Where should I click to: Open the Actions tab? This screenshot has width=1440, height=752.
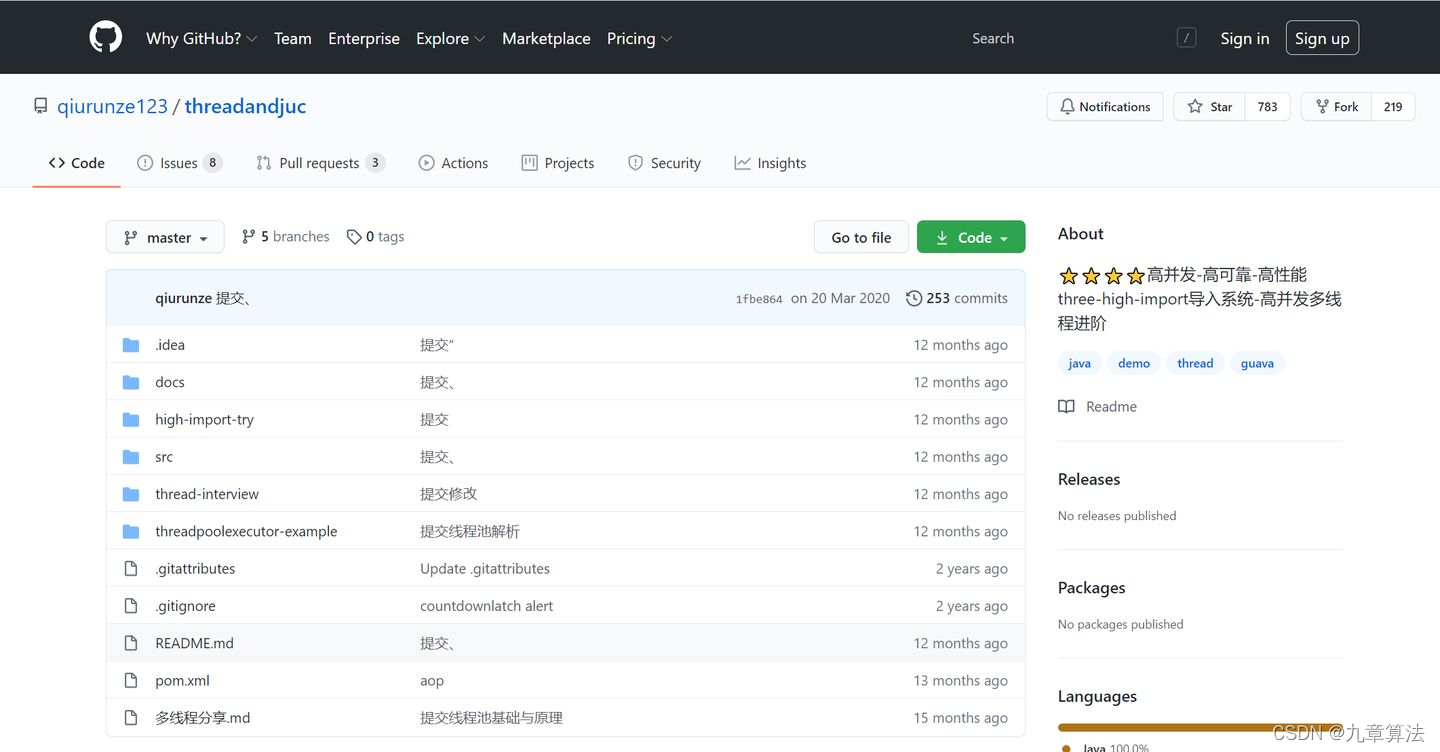pos(453,163)
